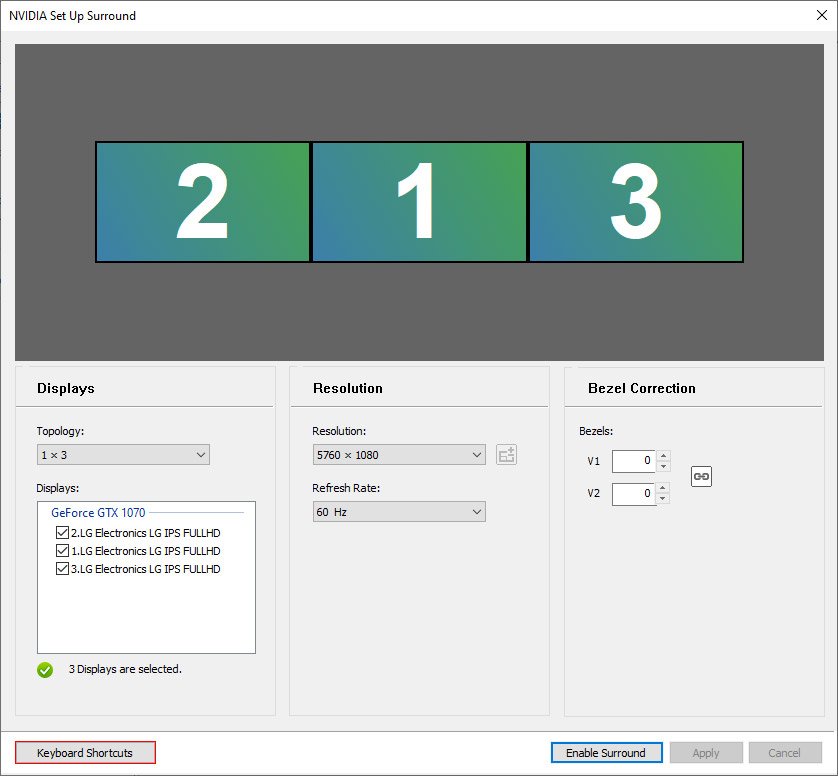Open the Refresh Rate dropdown
This screenshot has width=838, height=776.
coord(399,512)
